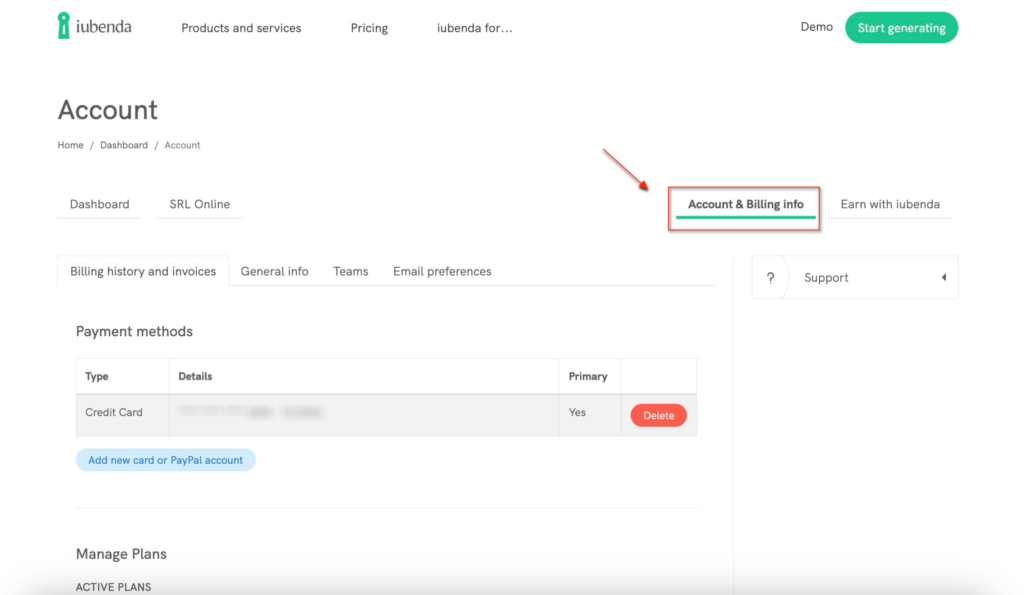Click the Support question mark icon
Viewport: 1024px width, 595px height.
pyautogui.click(x=770, y=278)
